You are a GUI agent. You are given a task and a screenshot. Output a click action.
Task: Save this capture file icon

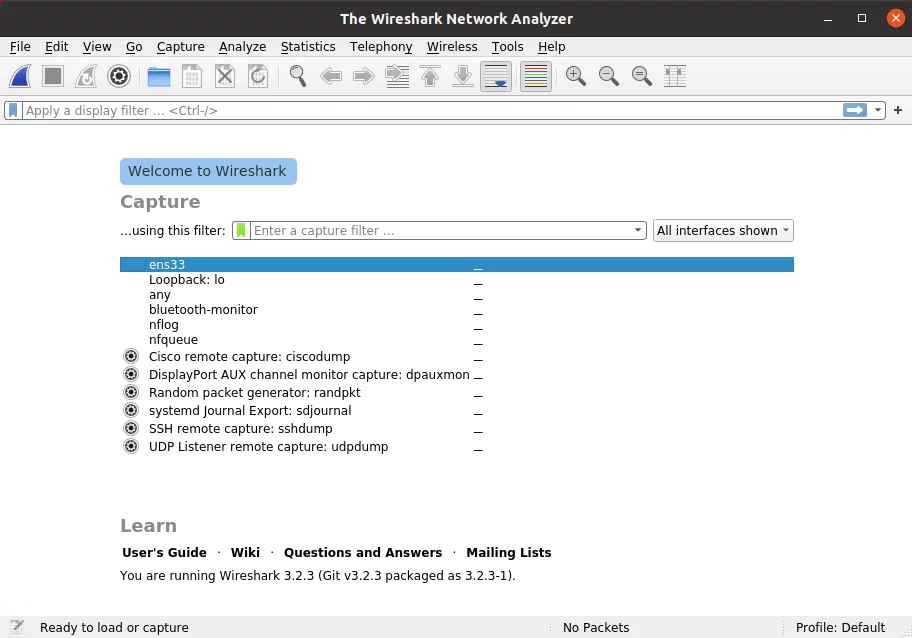(192, 76)
